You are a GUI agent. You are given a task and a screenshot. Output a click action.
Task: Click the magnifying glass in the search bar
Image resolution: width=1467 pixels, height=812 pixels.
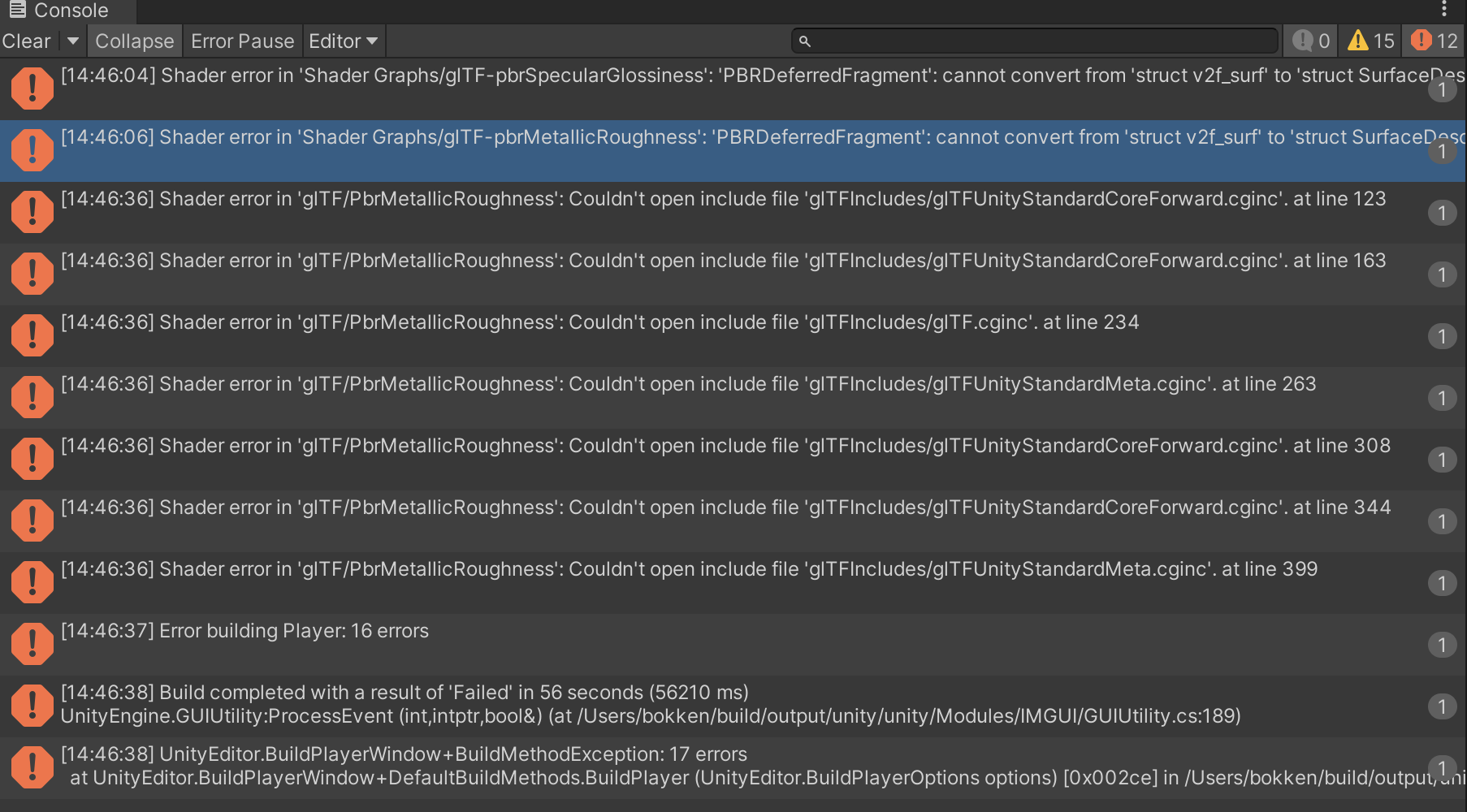805,40
